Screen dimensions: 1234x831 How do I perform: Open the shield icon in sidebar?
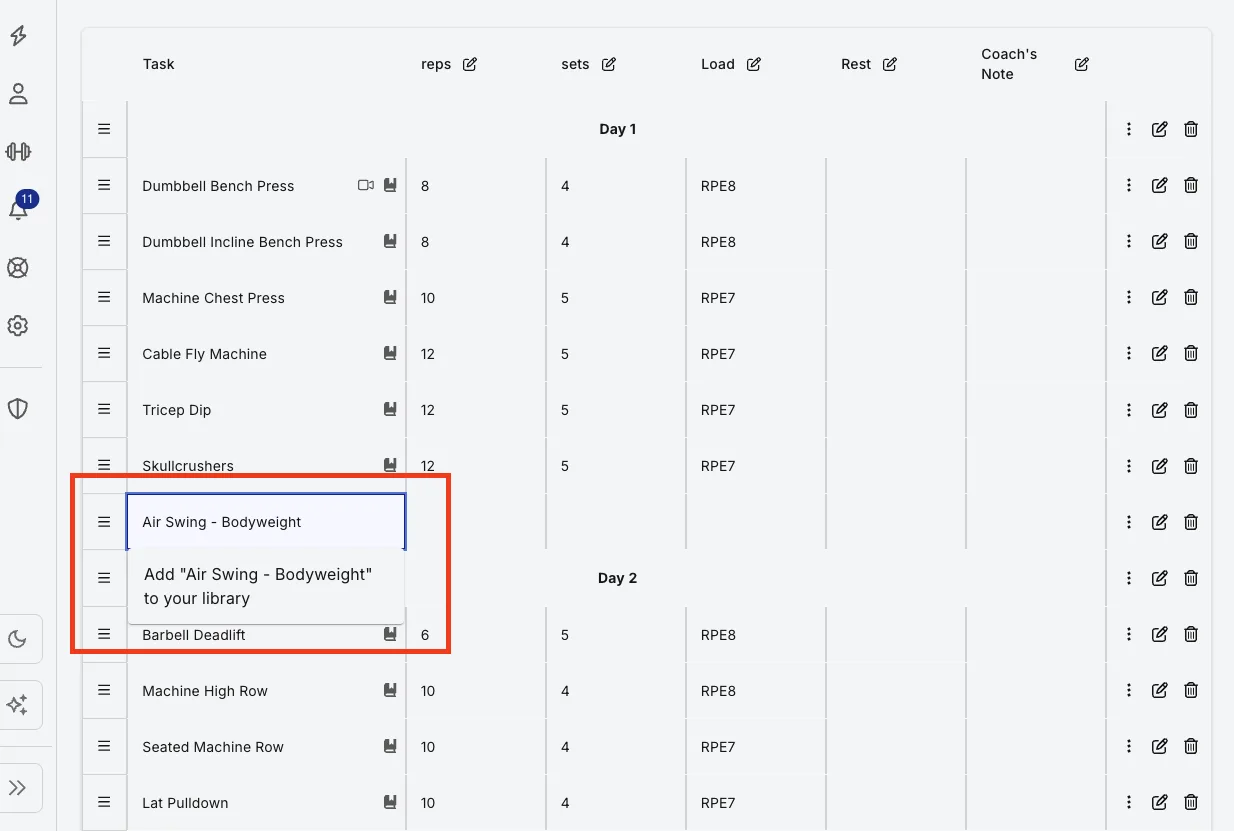18,408
